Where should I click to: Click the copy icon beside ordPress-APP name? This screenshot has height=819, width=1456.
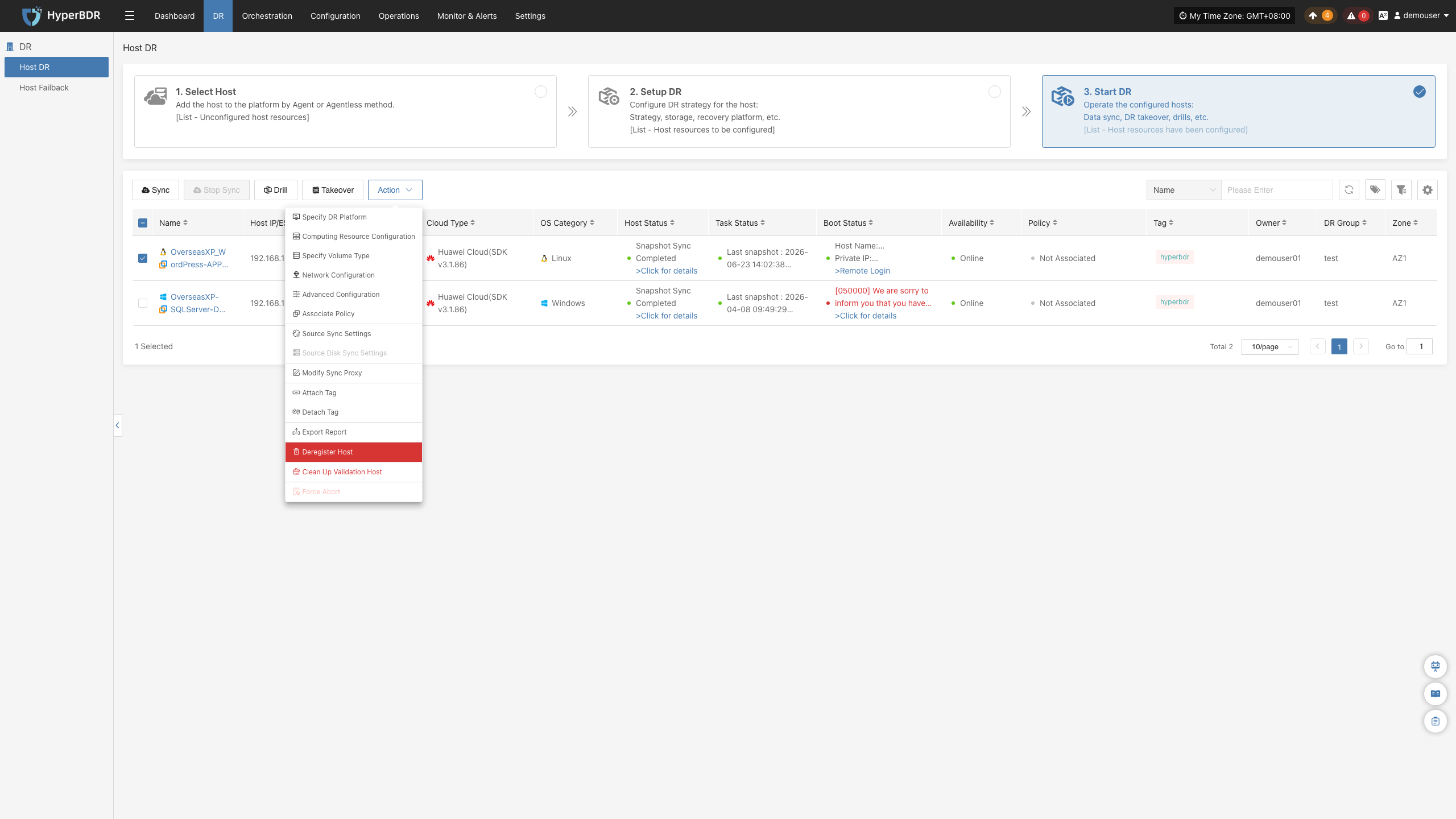pos(163,264)
